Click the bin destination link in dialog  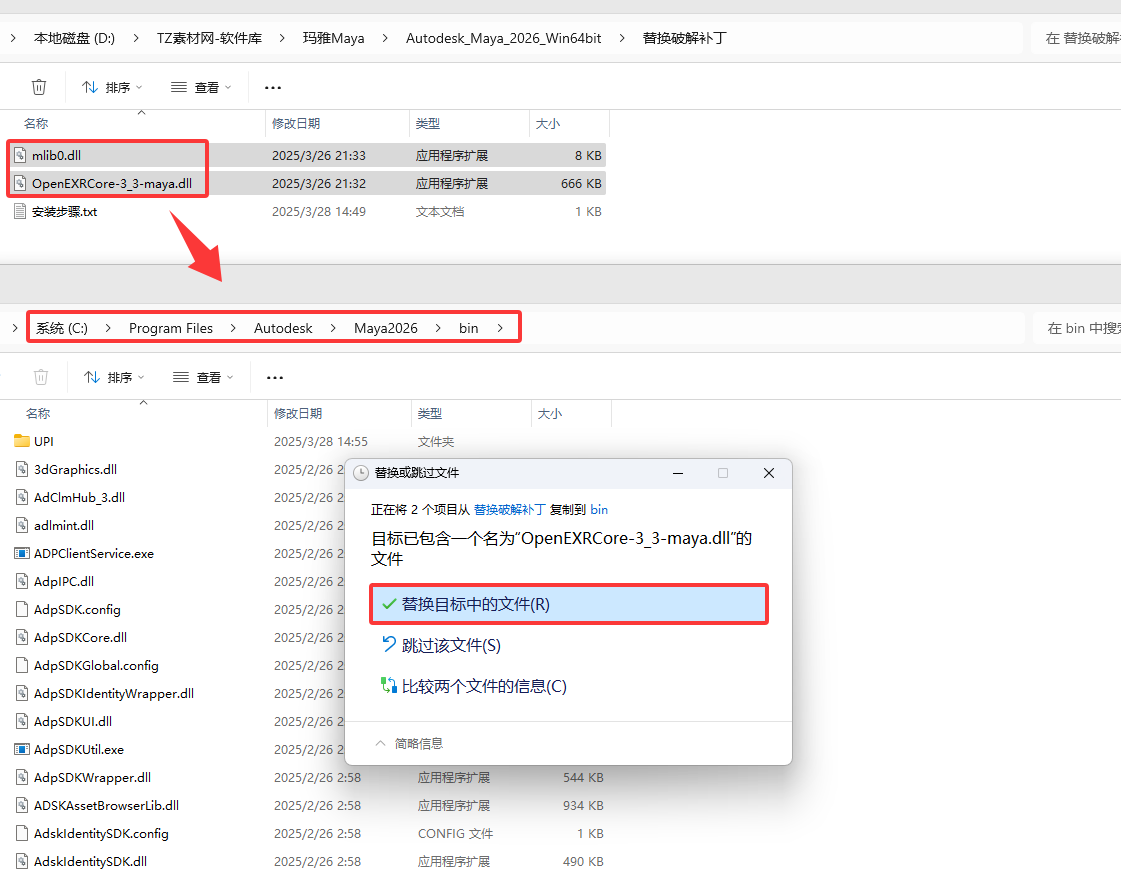click(599, 510)
